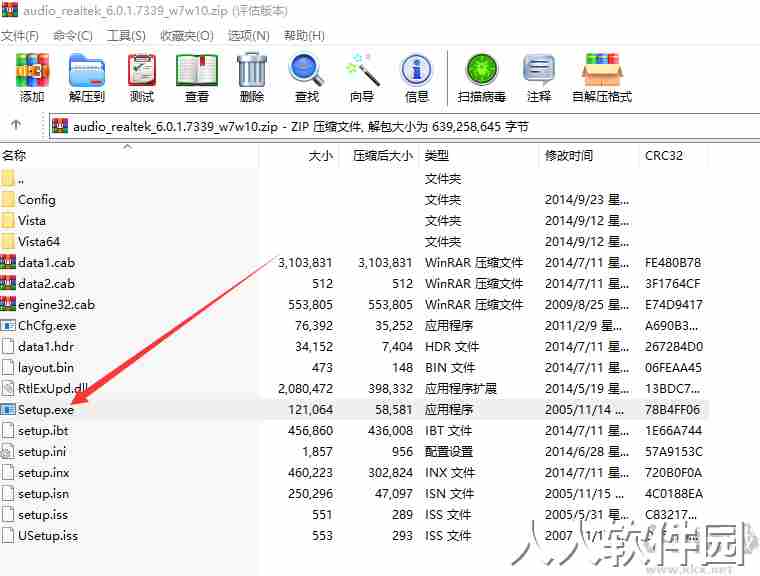Click the 测试 (Test) toolbar icon
This screenshot has height=576, width=760.
click(142, 71)
